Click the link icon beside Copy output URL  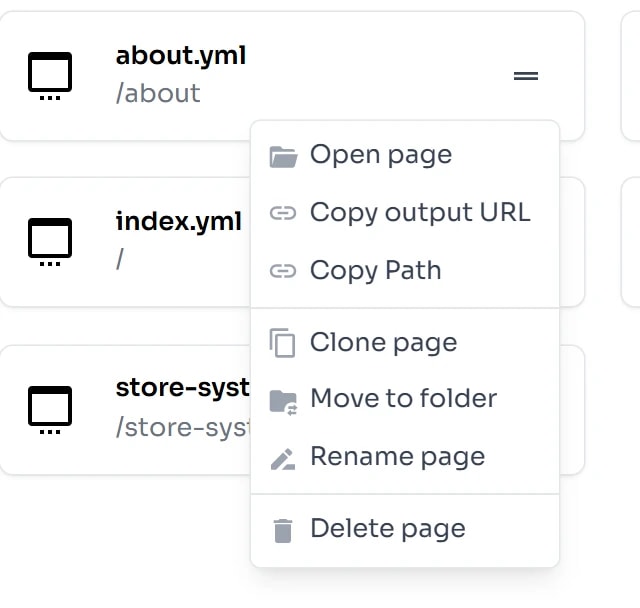(283, 213)
